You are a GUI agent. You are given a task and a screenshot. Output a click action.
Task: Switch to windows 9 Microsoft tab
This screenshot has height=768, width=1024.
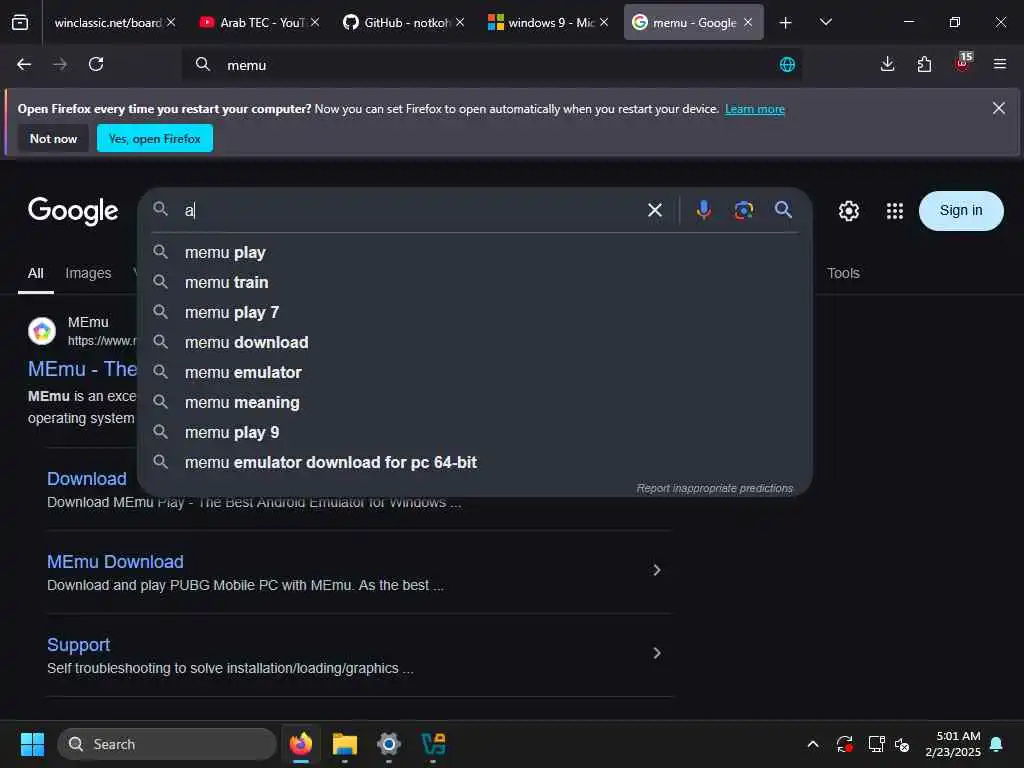pos(550,23)
